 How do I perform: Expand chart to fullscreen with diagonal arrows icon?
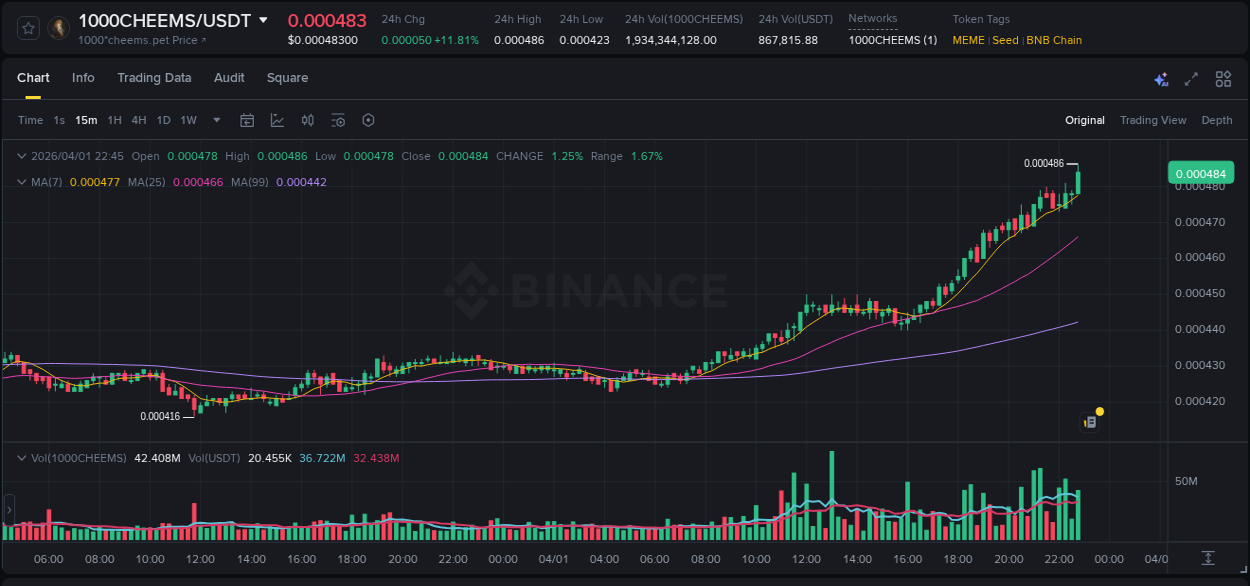pyautogui.click(x=1190, y=78)
